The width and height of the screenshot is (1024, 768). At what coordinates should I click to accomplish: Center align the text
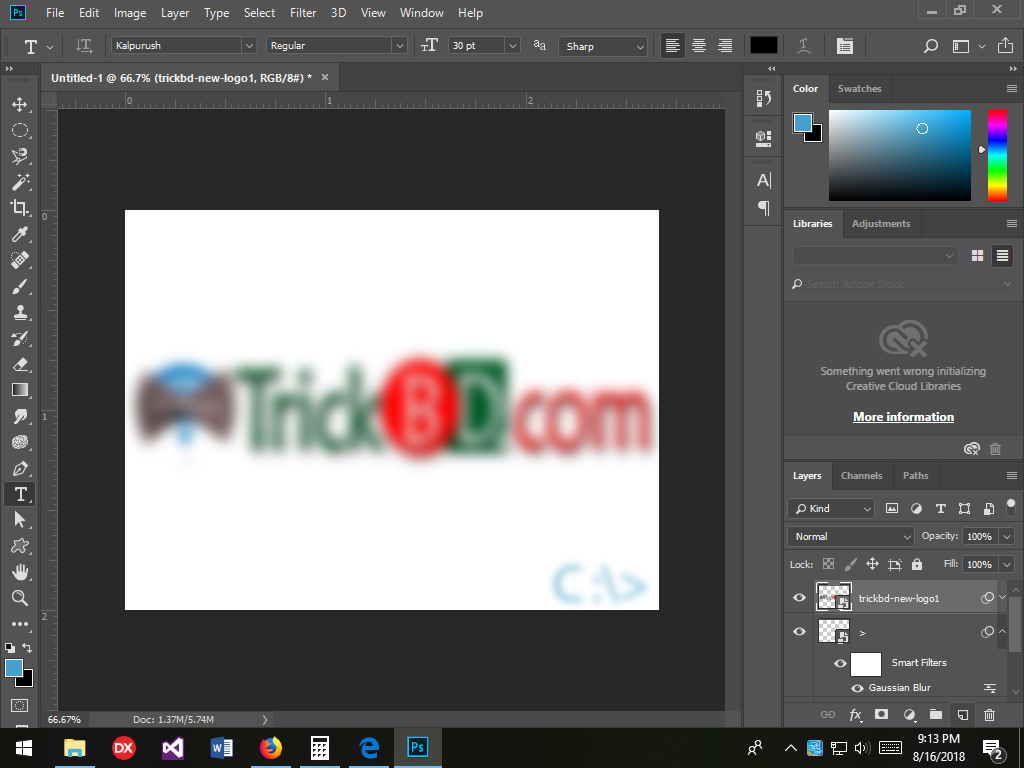(699, 46)
